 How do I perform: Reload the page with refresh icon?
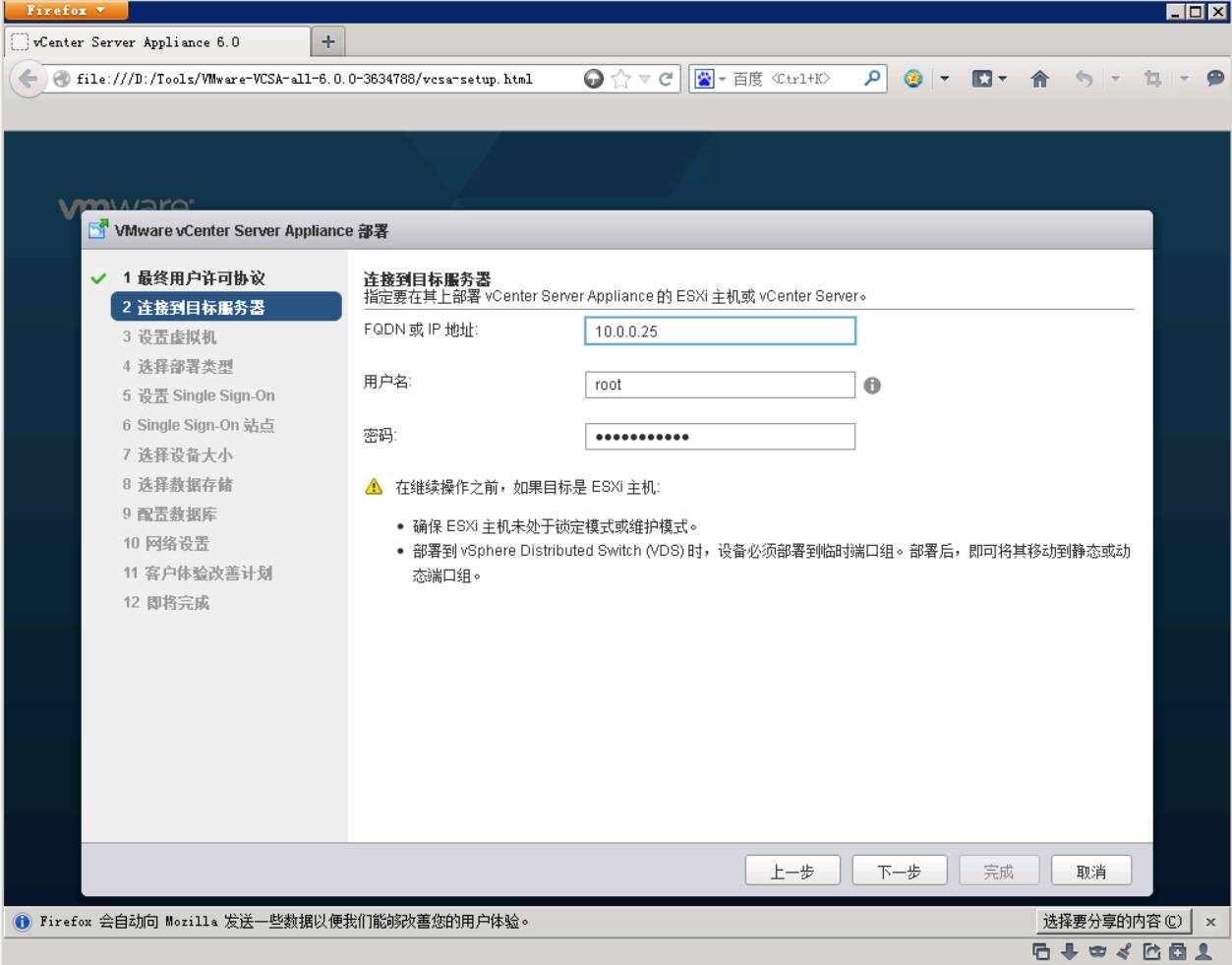click(x=666, y=79)
